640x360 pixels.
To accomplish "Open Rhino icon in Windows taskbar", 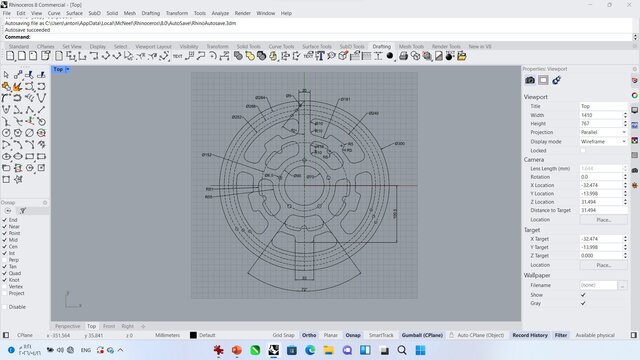I will pos(273,350).
